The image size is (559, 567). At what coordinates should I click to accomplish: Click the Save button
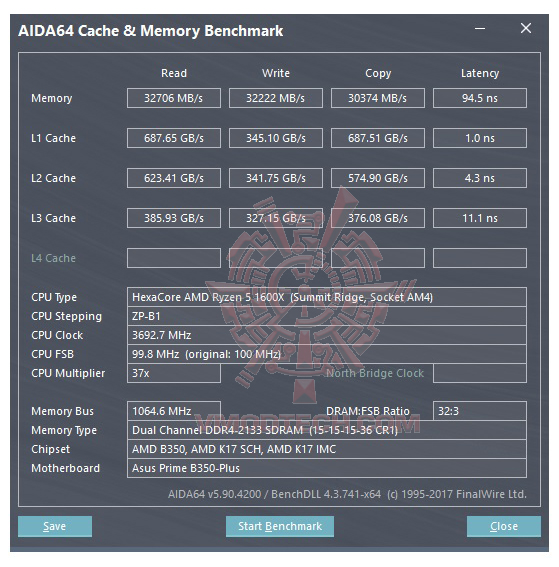(55, 526)
